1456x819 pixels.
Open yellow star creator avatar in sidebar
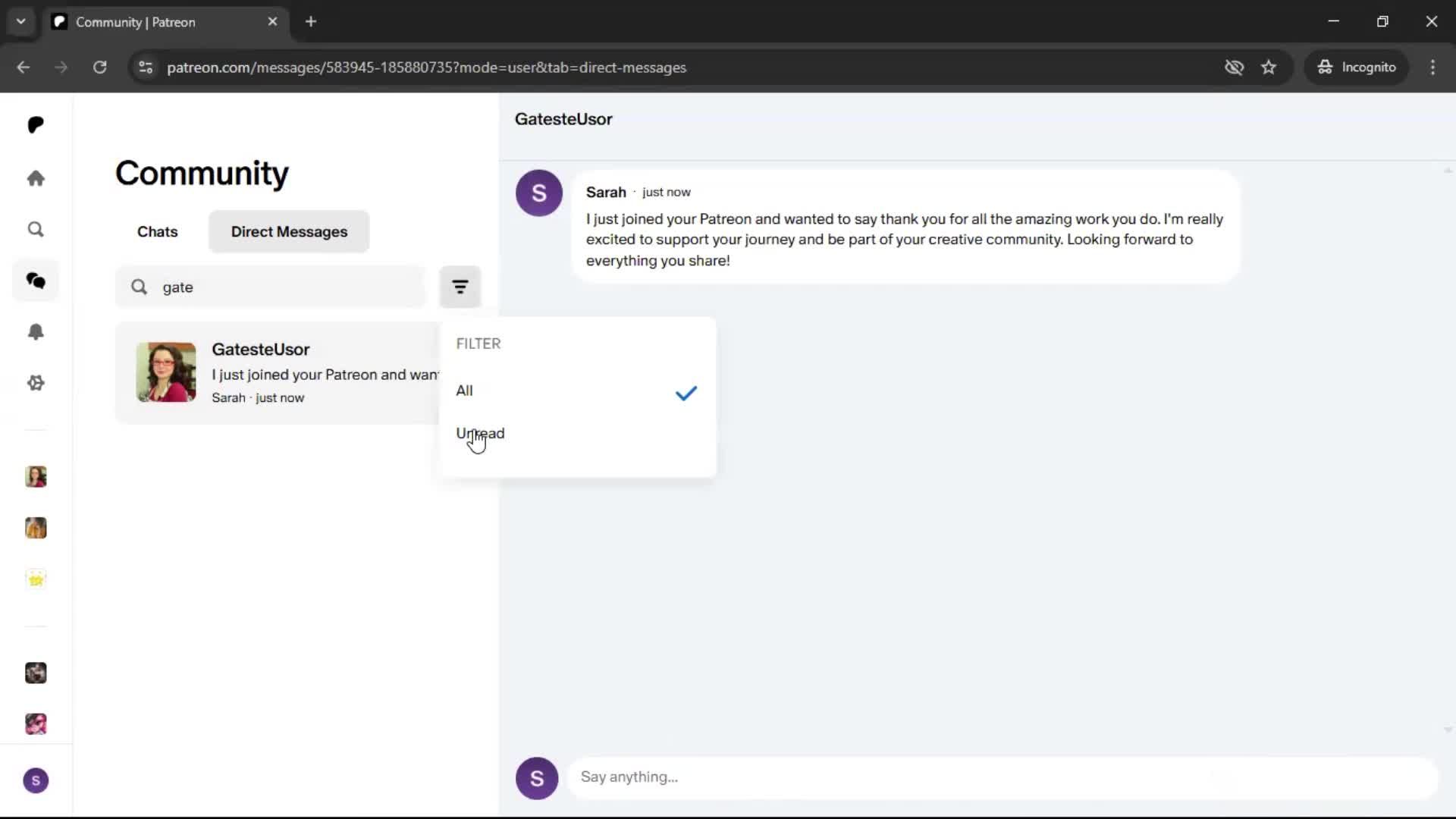point(36,579)
